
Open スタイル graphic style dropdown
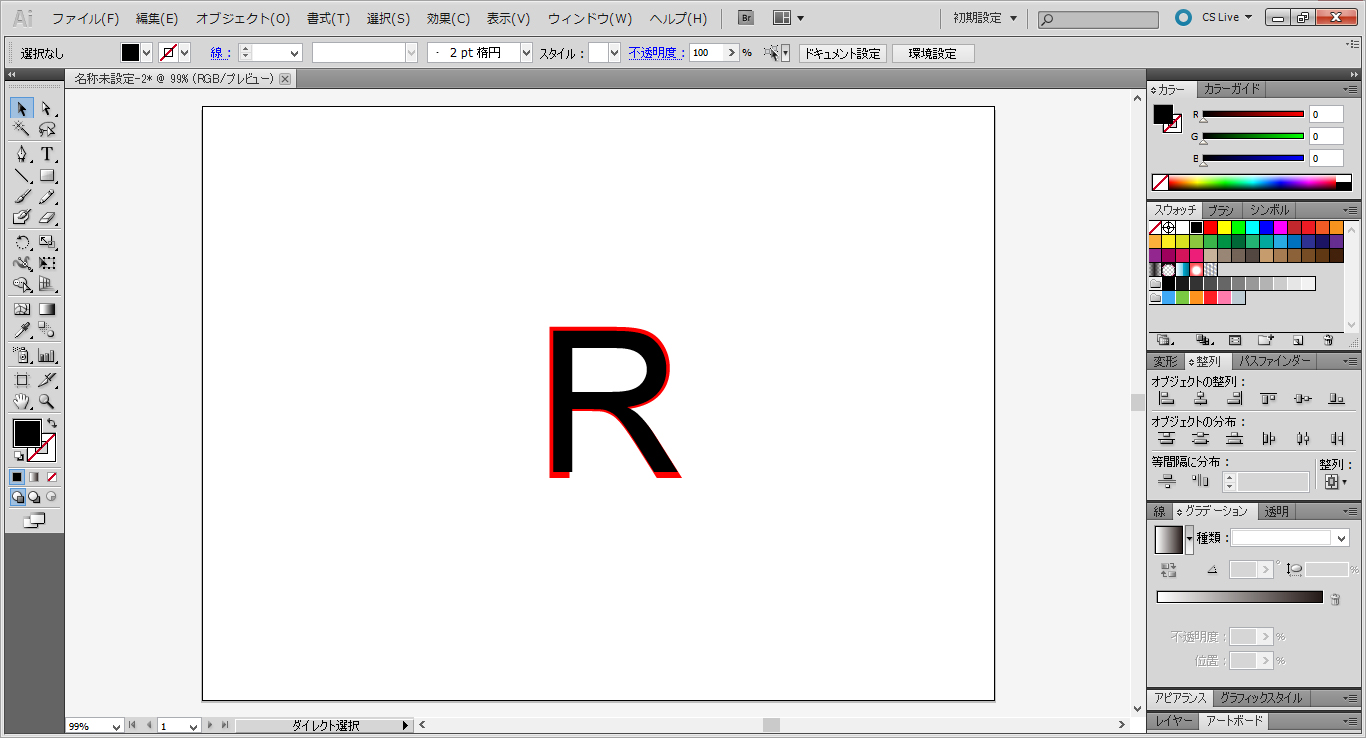pos(616,53)
